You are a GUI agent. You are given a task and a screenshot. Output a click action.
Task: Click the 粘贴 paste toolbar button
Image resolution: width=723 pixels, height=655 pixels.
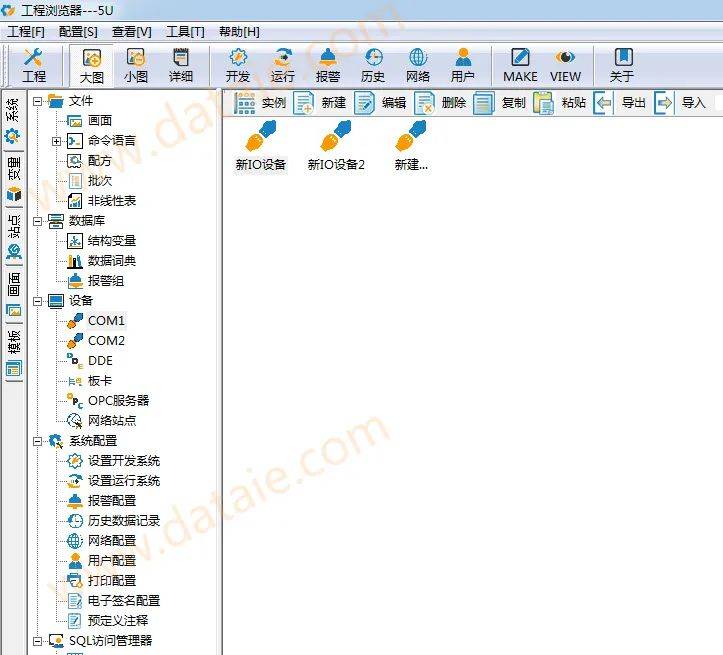[560, 102]
